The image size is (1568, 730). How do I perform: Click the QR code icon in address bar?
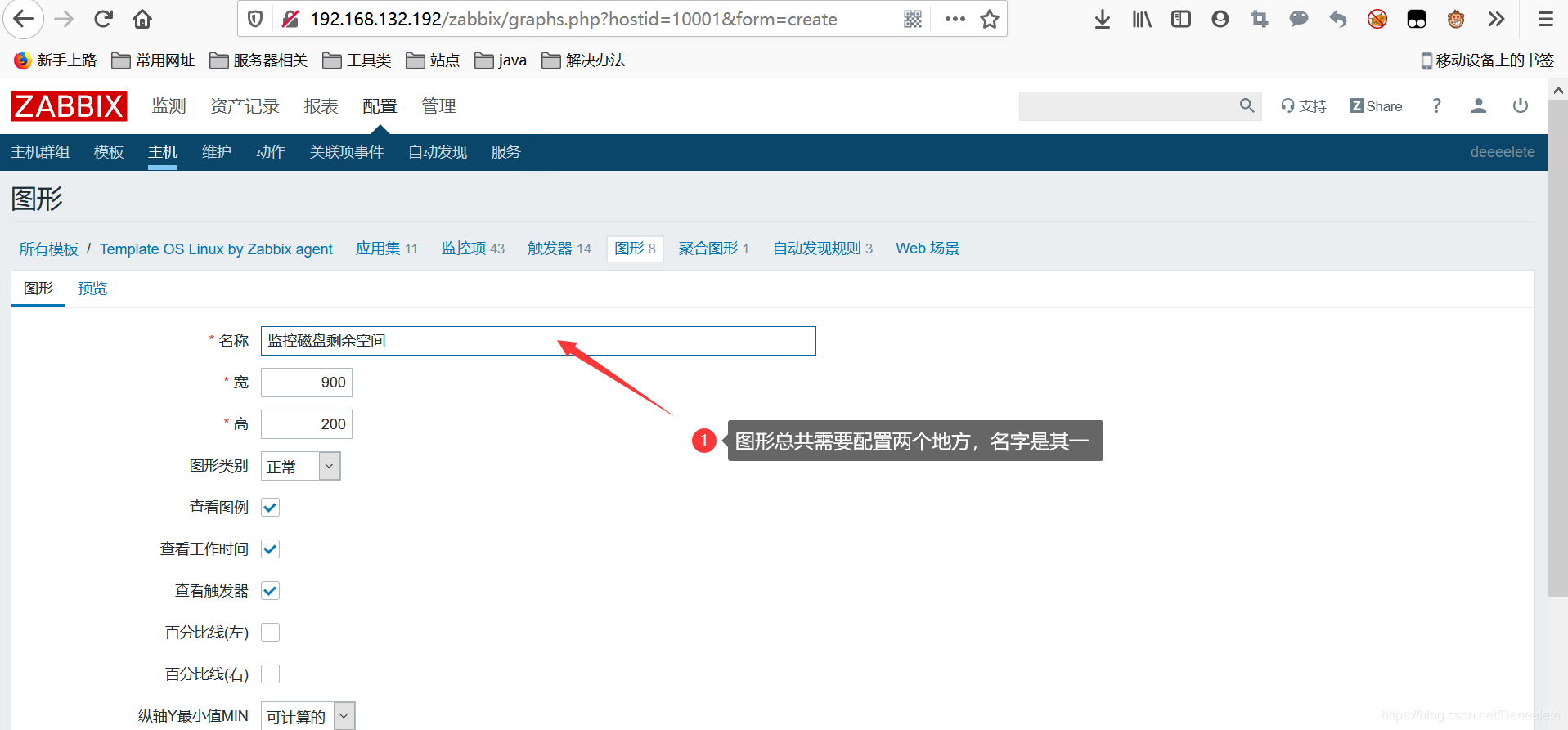[913, 19]
